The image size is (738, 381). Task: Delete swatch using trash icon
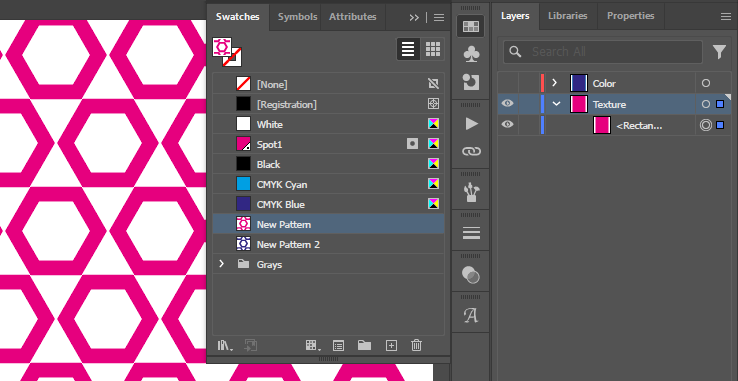416,345
